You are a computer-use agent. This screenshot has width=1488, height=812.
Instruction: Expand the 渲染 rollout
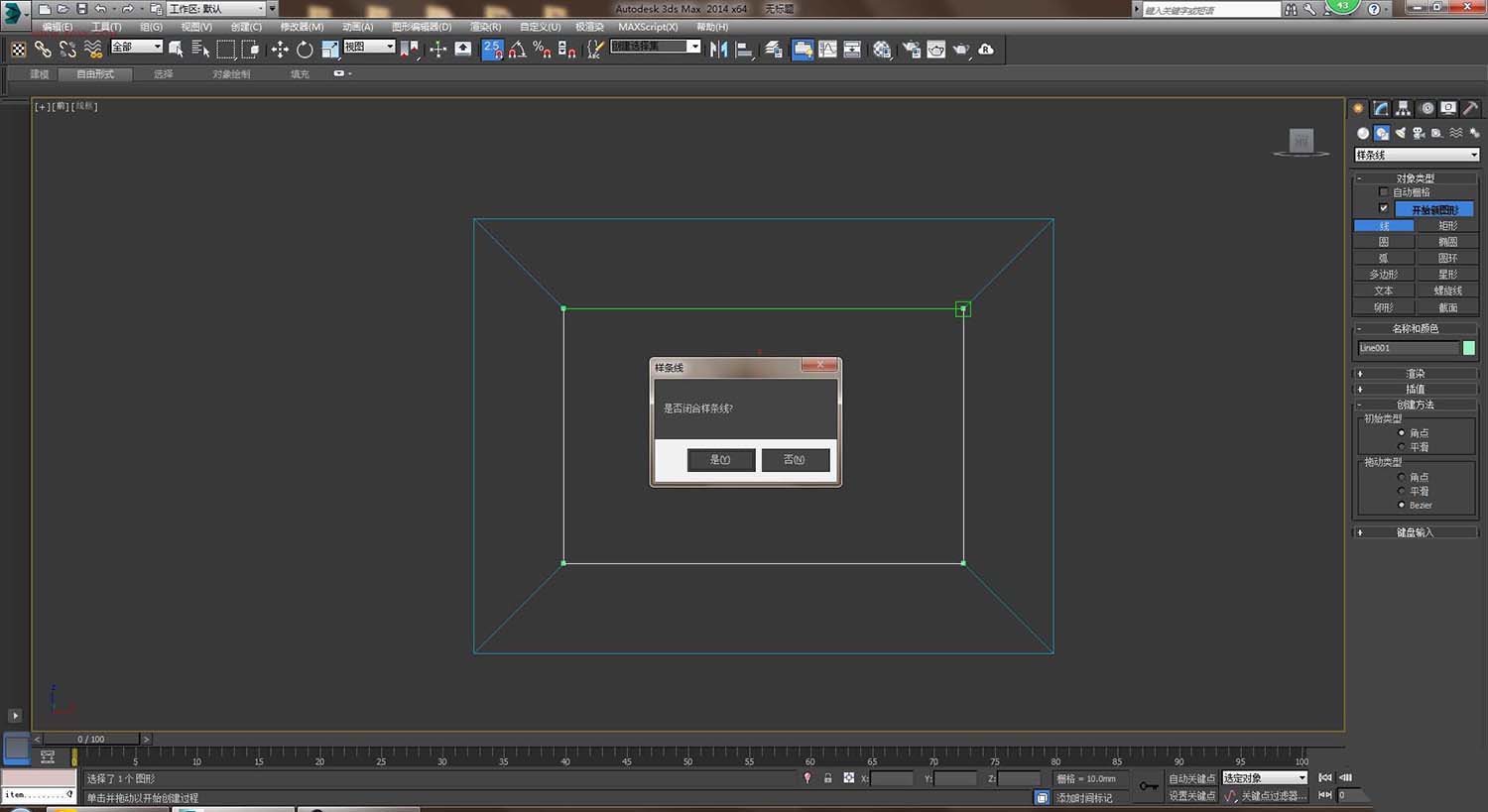tap(1415, 374)
